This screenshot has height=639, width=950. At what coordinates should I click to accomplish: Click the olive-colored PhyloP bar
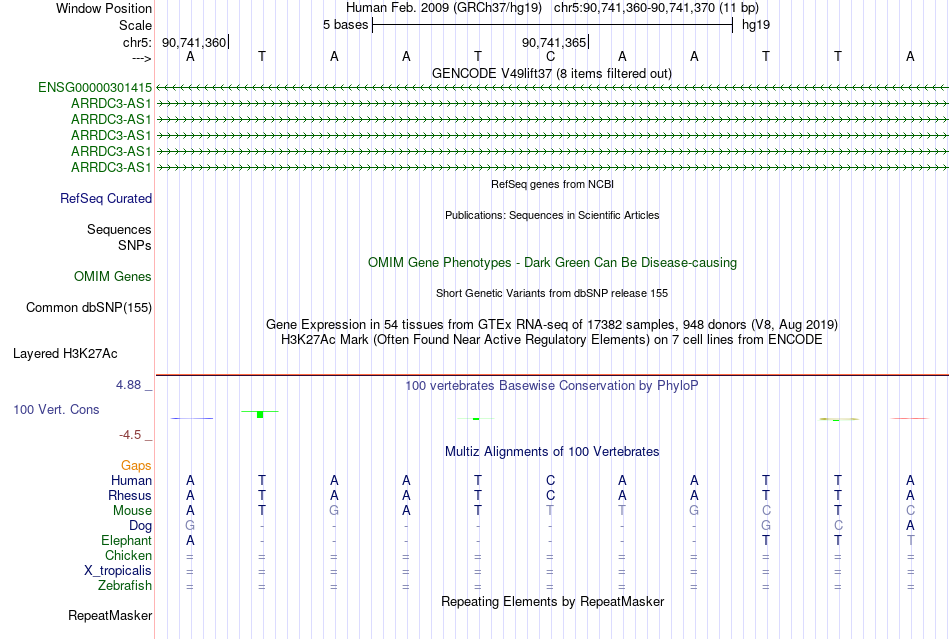[839, 419]
